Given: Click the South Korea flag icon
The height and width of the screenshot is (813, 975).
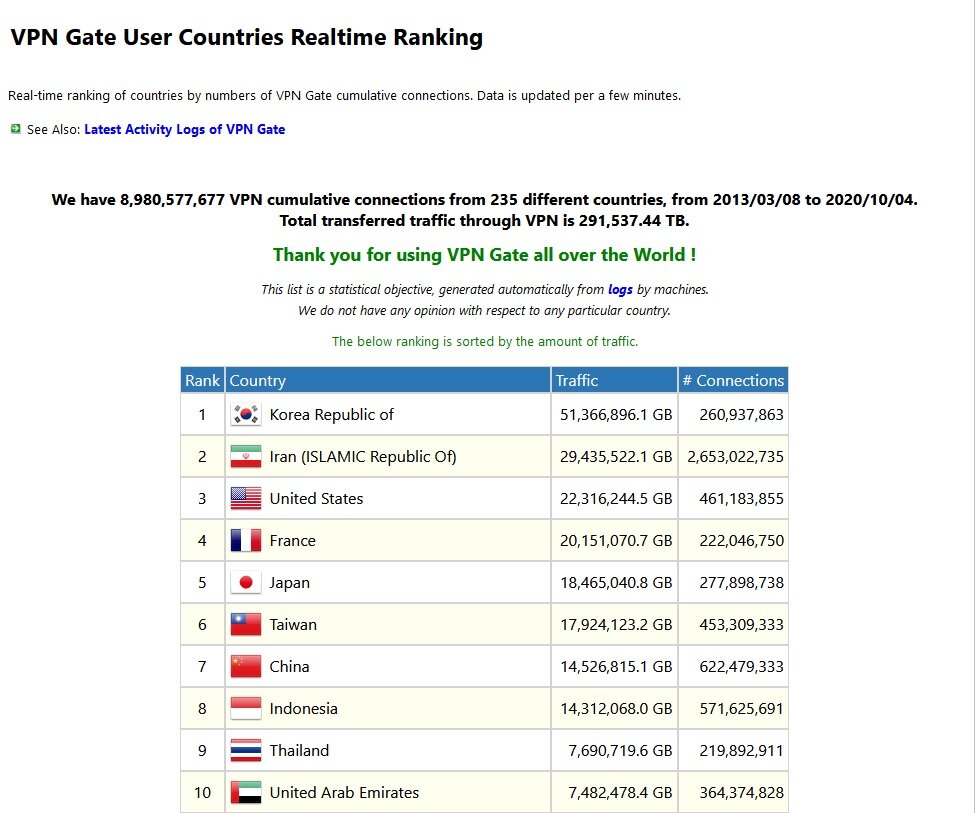Looking at the screenshot, I should point(245,415).
